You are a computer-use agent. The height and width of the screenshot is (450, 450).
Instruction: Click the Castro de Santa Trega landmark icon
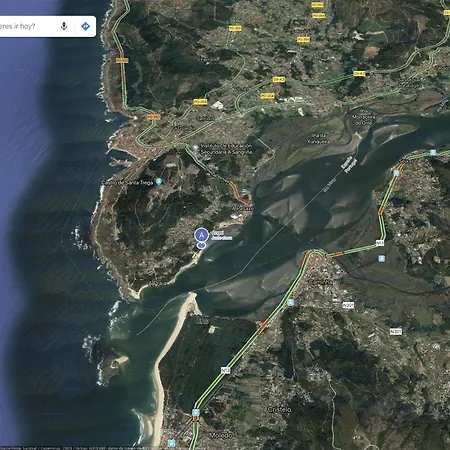(159, 182)
